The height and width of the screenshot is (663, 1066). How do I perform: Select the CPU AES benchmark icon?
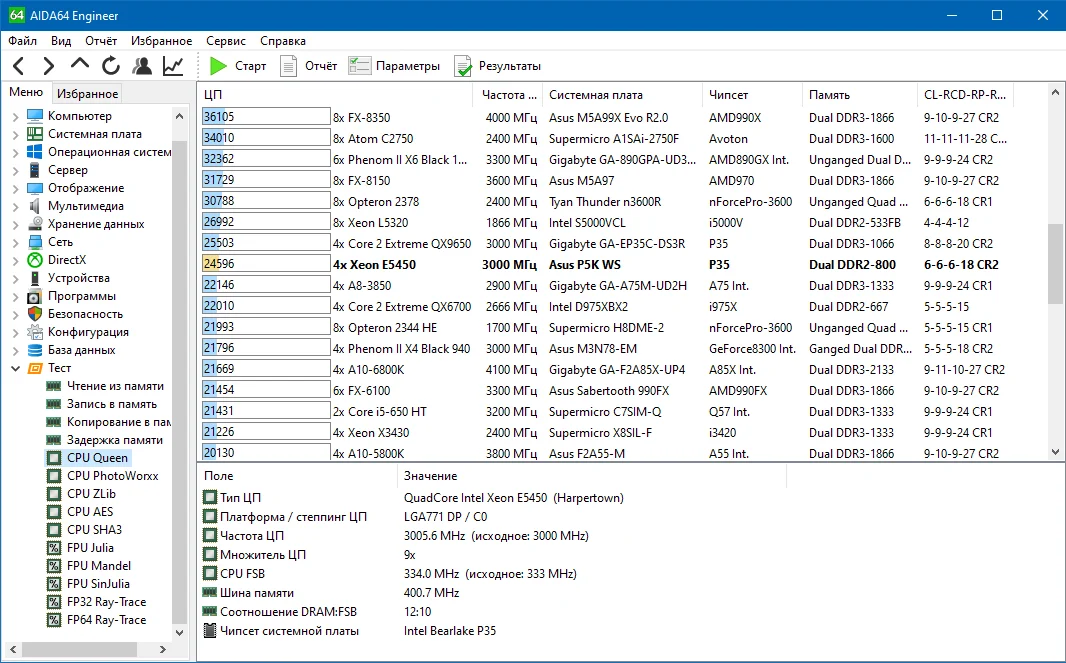click(54, 512)
